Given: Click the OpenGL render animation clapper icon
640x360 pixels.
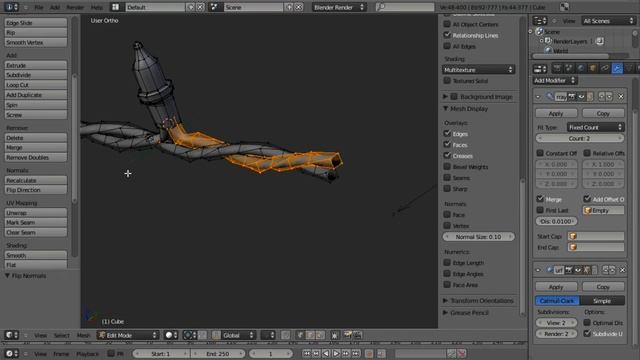Looking at the screenshot, I should pyautogui.click(x=358, y=335).
